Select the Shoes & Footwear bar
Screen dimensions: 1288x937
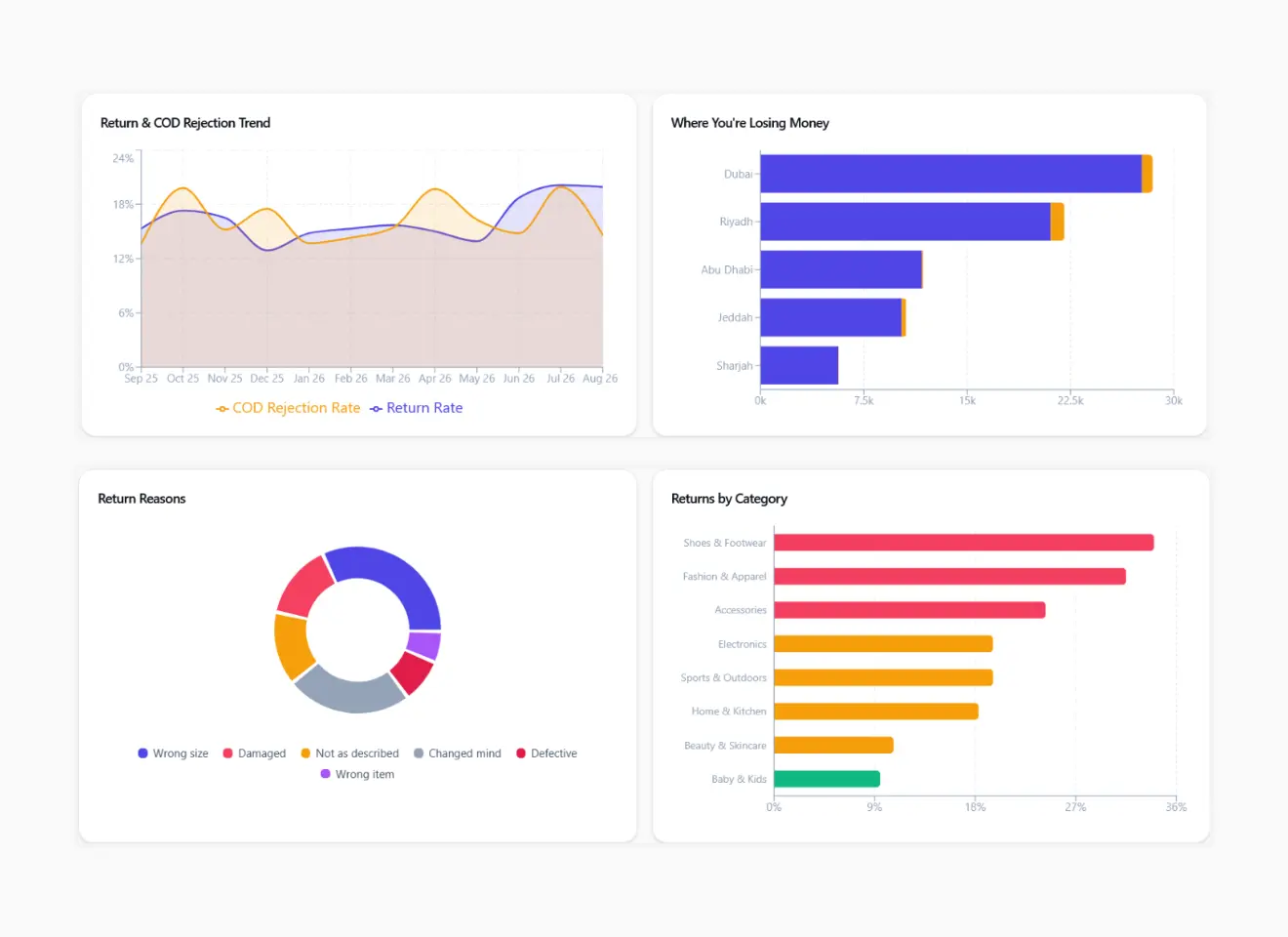tap(964, 543)
